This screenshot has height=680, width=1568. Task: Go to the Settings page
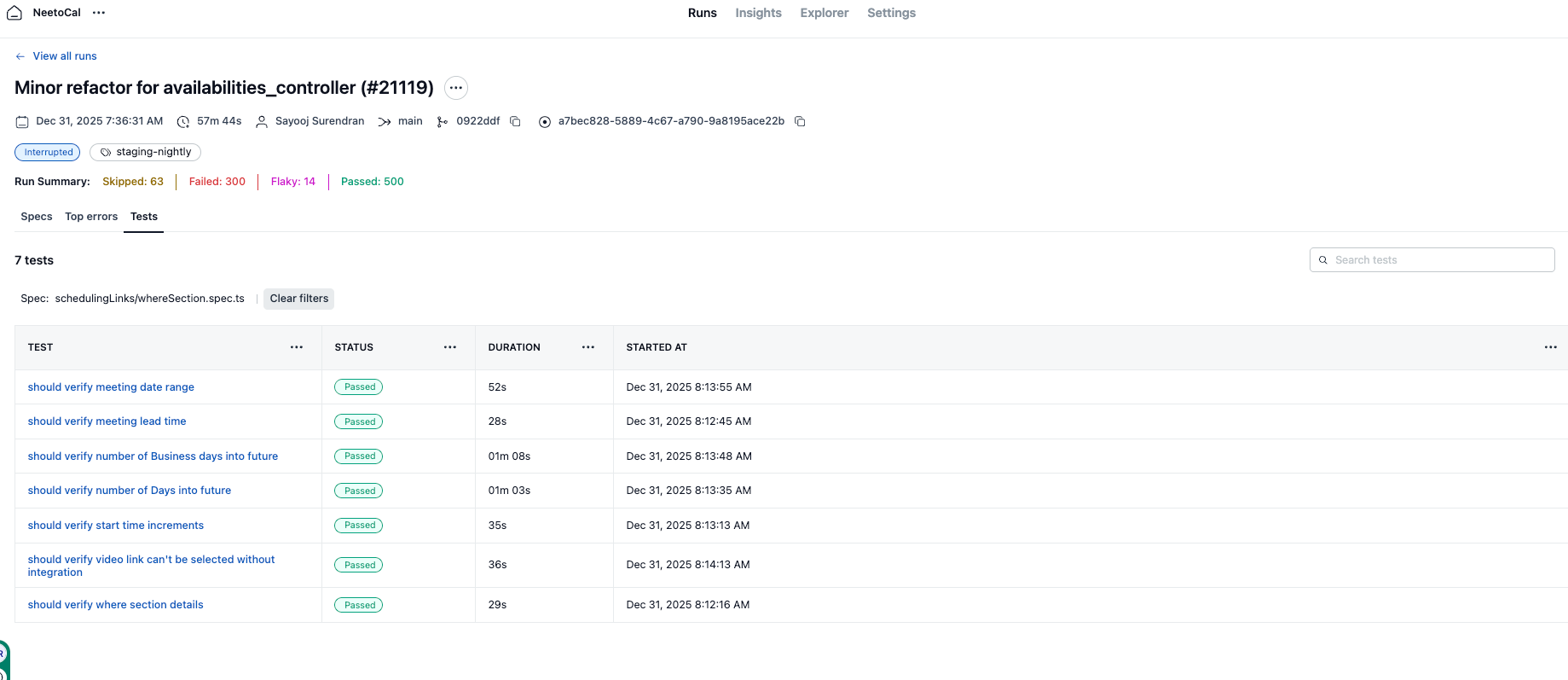(x=891, y=13)
